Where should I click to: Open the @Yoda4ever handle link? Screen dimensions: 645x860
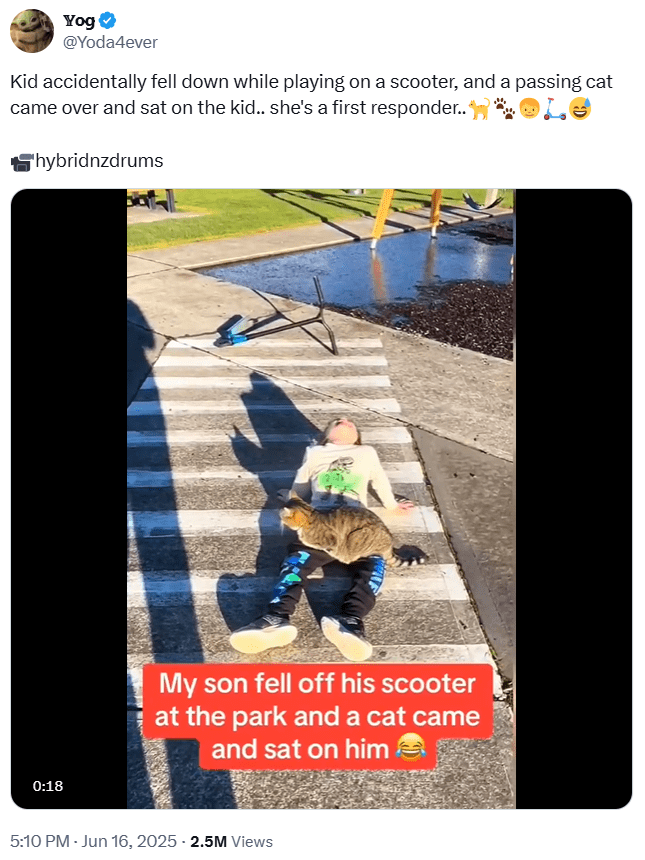coord(110,42)
